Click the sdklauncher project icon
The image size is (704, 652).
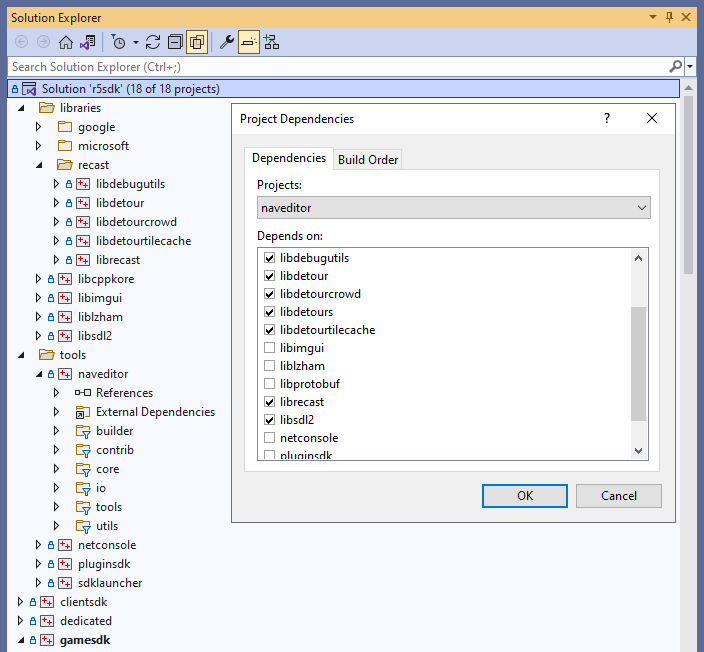[65, 582]
